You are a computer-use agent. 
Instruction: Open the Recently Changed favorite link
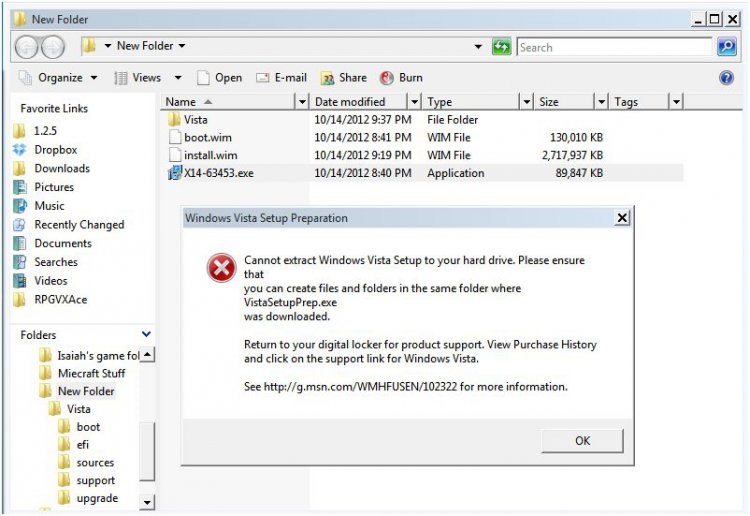click(79, 225)
